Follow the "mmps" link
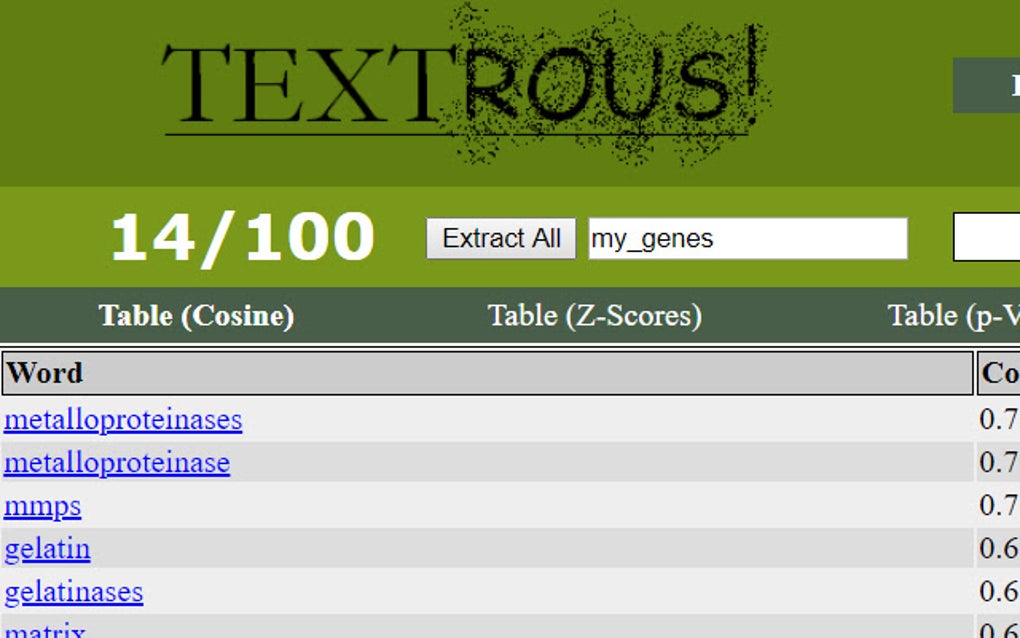1020x638 pixels. tap(43, 506)
